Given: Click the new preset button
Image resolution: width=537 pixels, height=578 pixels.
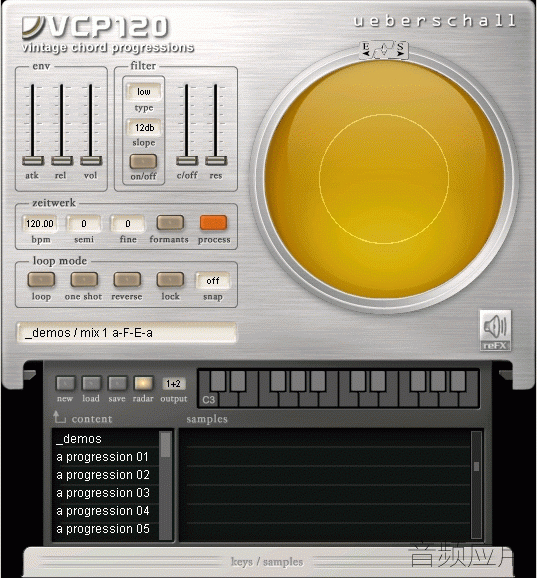Looking at the screenshot, I should 65,384.
